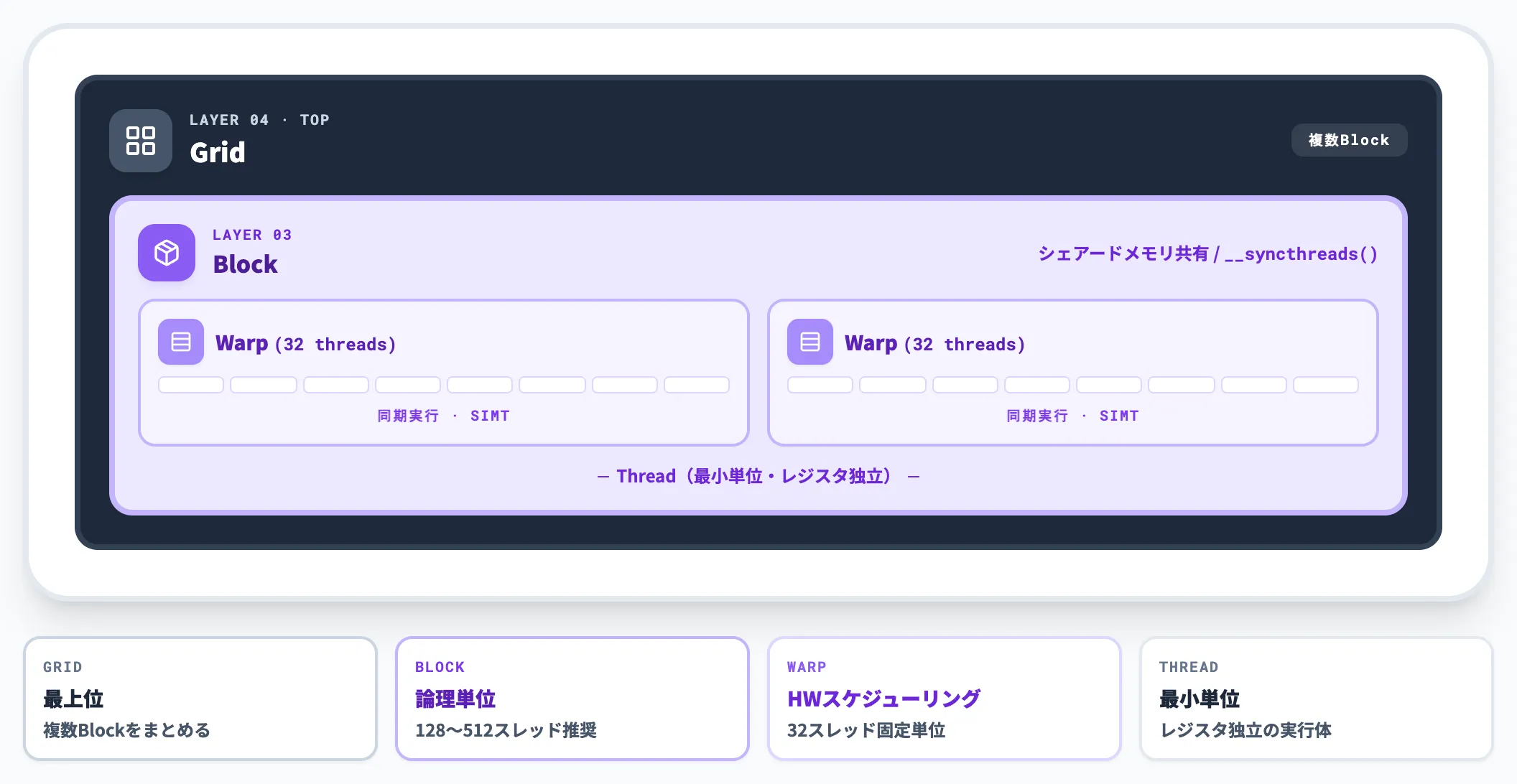Image resolution: width=1517 pixels, height=784 pixels.
Task: Open the THREAD 最小単位 summary card
Action: (x=1317, y=699)
